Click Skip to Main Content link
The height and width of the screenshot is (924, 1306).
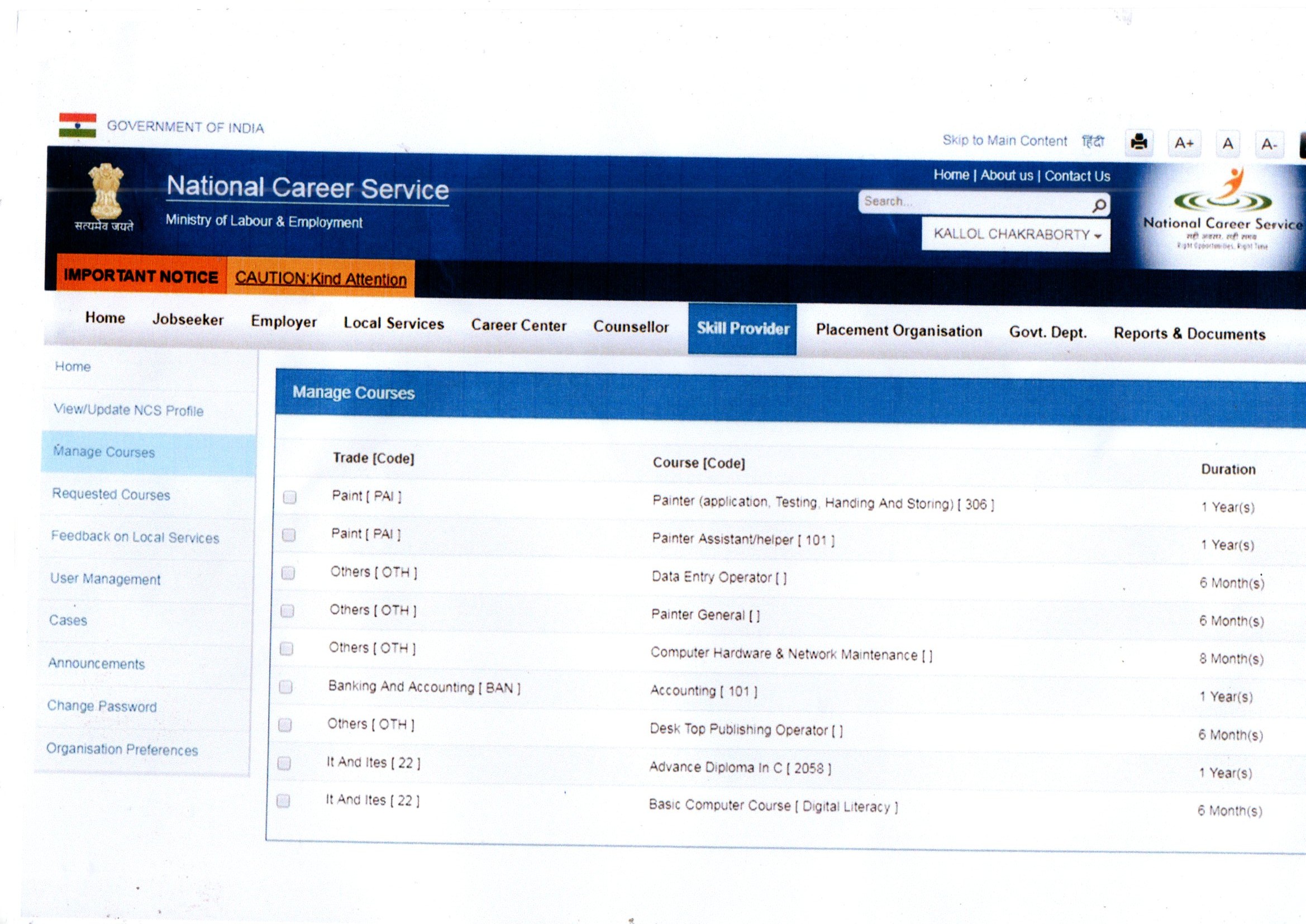tap(1004, 141)
